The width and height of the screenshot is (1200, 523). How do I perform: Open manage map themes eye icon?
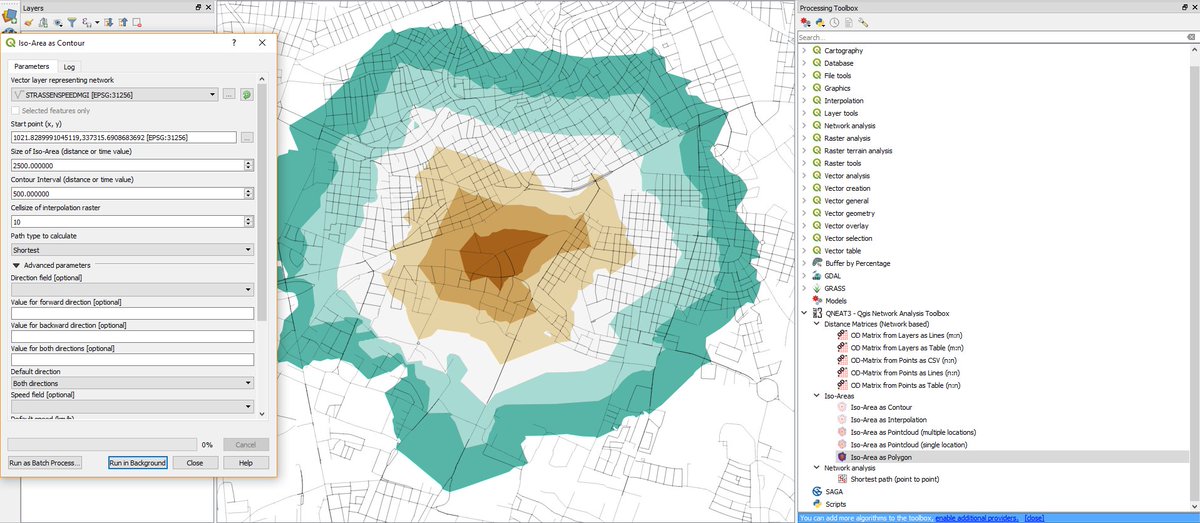tap(58, 22)
